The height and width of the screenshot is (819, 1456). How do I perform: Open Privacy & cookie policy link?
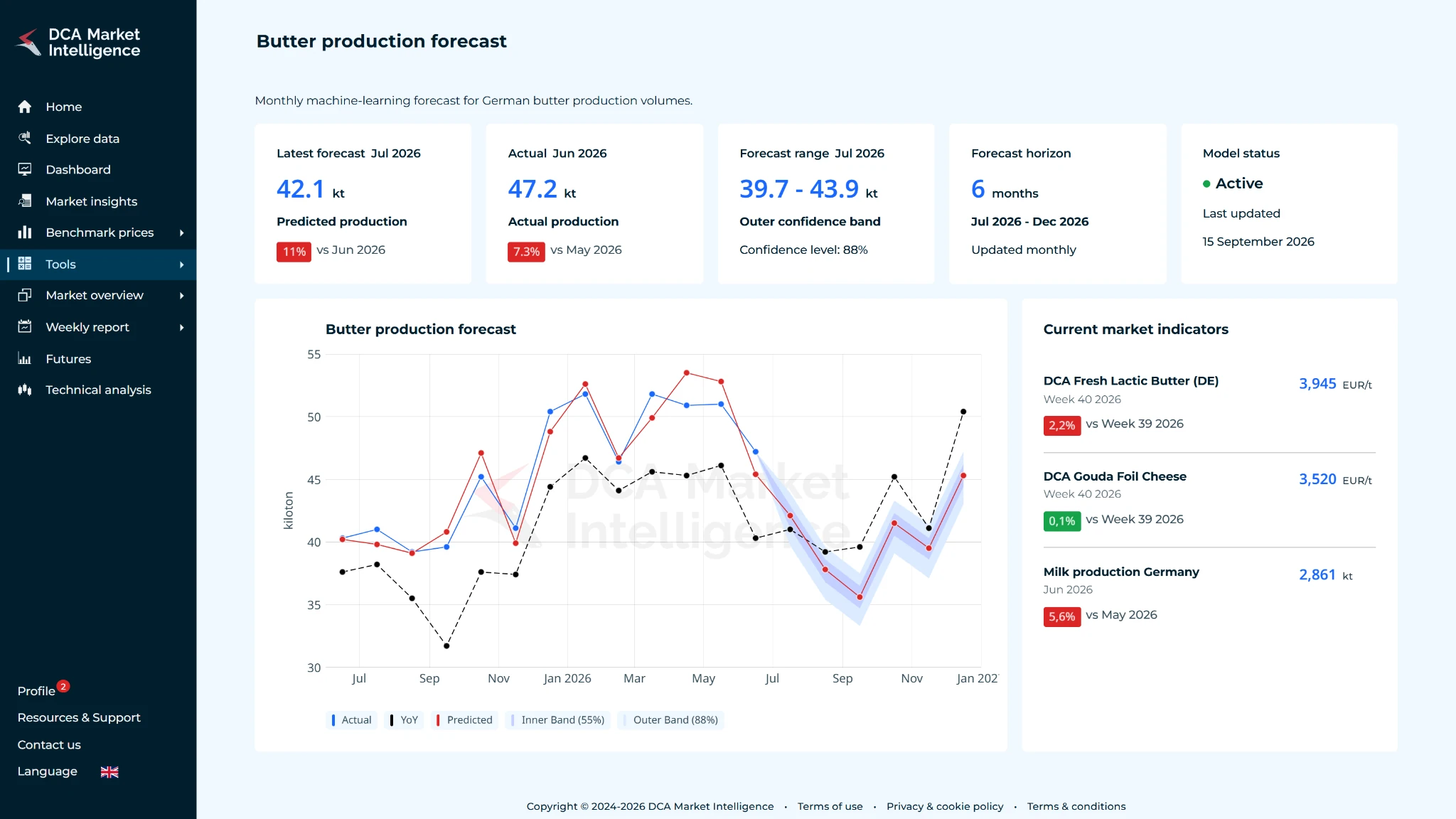[x=945, y=806]
